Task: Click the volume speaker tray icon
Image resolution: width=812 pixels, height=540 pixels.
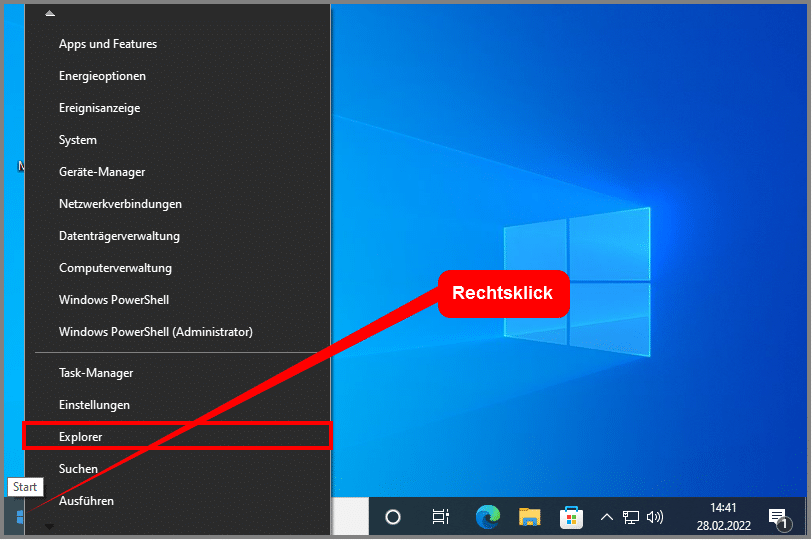Action: point(655,517)
